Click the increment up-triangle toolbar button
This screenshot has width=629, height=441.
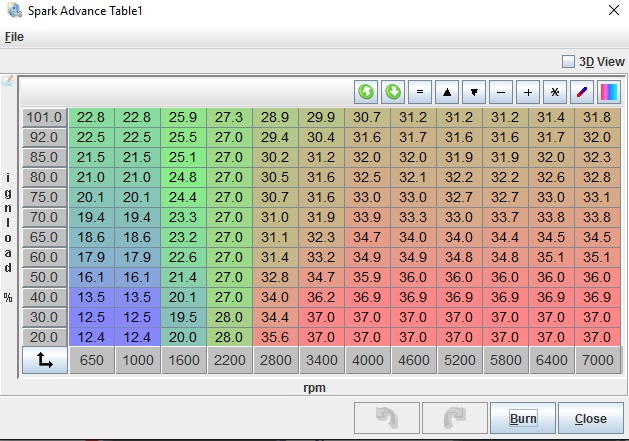pyautogui.click(x=447, y=92)
